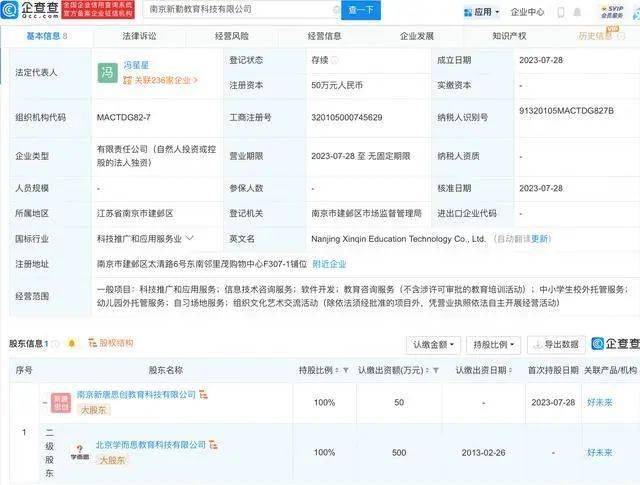The height and width of the screenshot is (485, 640).
Task: Click the 学而思 company logo
Action: [x=80, y=453]
